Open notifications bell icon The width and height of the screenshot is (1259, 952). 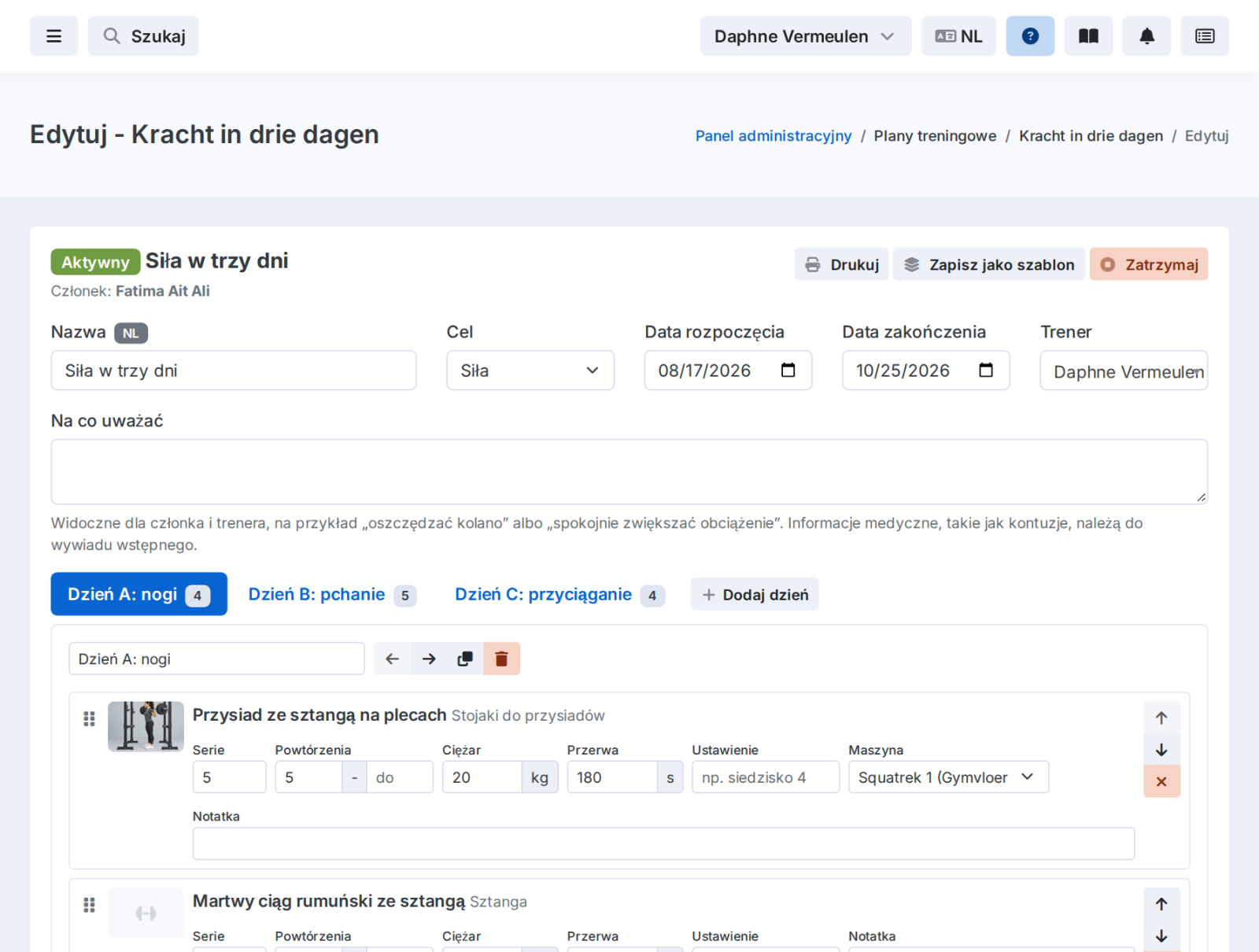(x=1146, y=36)
